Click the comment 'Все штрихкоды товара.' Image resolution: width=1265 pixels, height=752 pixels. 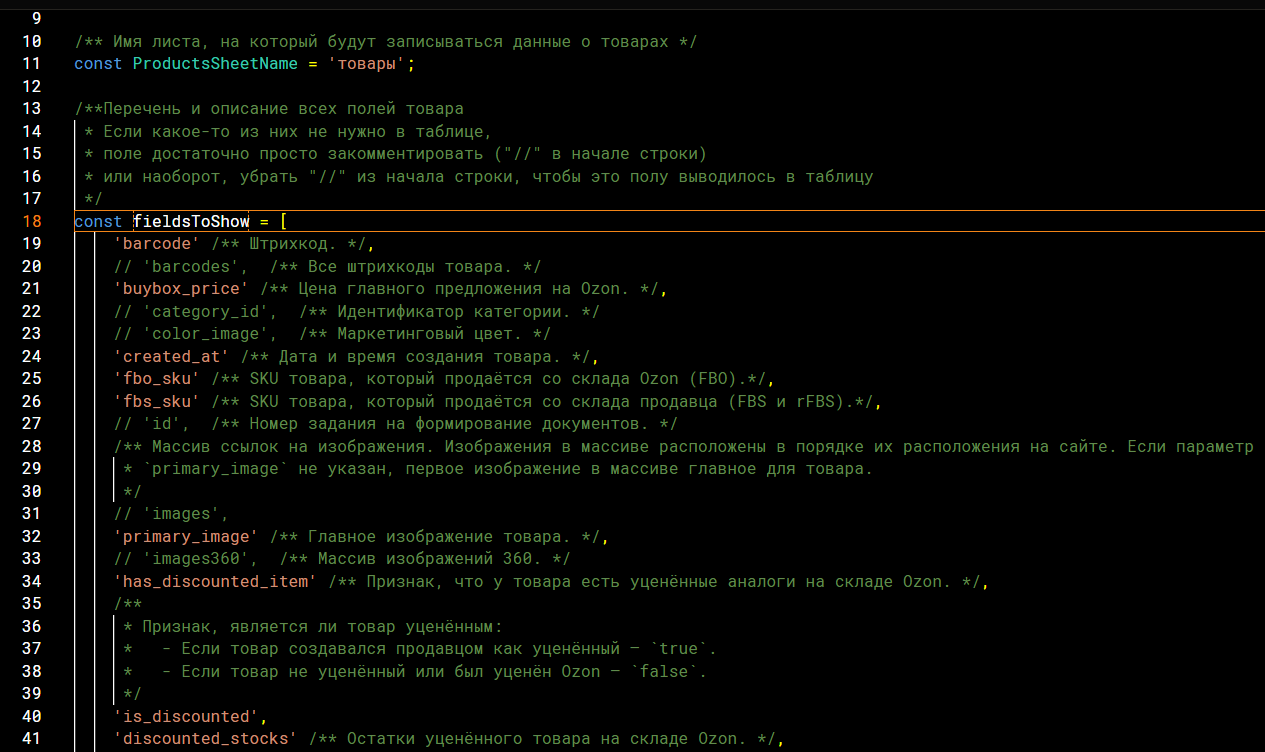(410, 266)
